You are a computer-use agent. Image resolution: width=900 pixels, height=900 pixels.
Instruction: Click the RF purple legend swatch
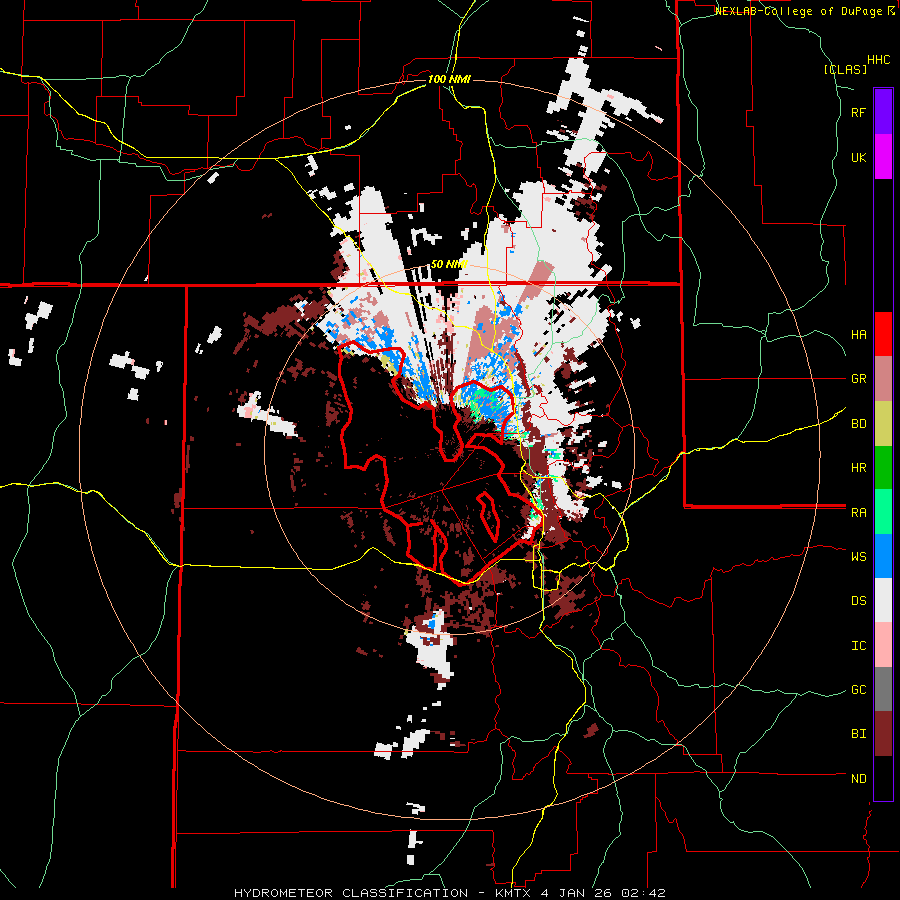[883, 112]
